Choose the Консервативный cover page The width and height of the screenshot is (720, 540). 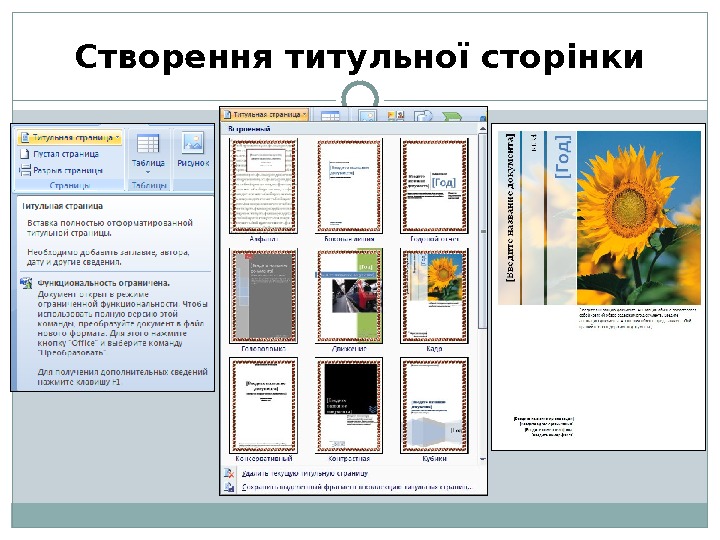264,405
